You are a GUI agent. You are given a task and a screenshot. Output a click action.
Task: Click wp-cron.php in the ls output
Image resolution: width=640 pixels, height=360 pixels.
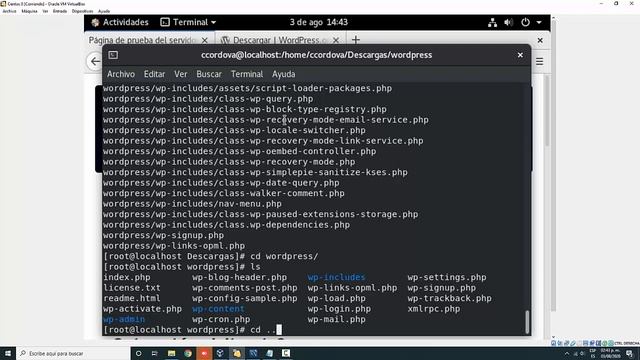(221, 319)
